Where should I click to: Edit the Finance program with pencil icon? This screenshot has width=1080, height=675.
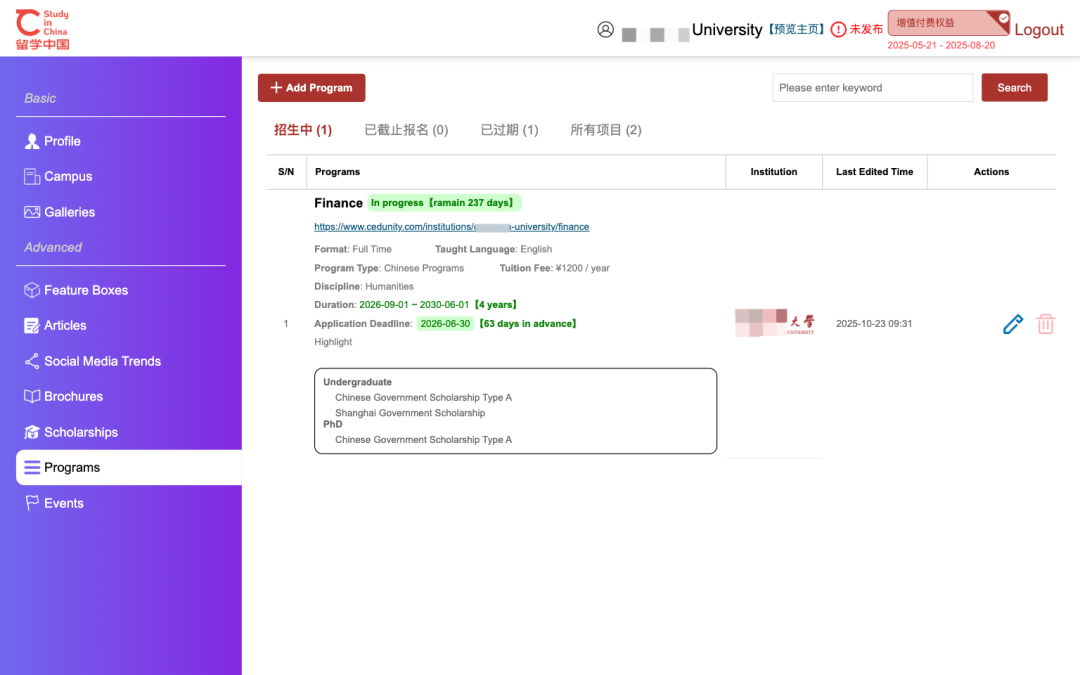1012,324
